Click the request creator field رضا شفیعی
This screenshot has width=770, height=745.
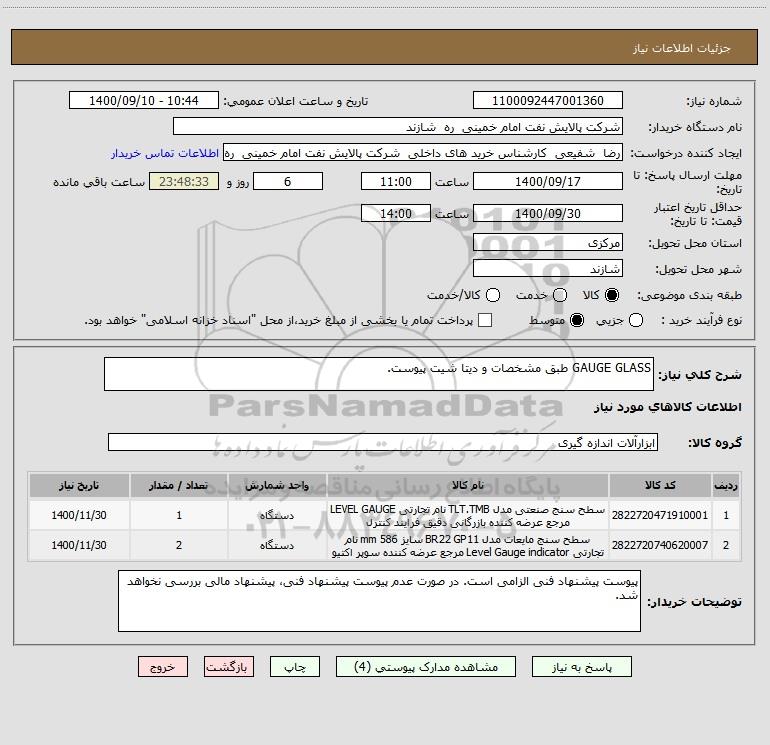click(x=423, y=153)
